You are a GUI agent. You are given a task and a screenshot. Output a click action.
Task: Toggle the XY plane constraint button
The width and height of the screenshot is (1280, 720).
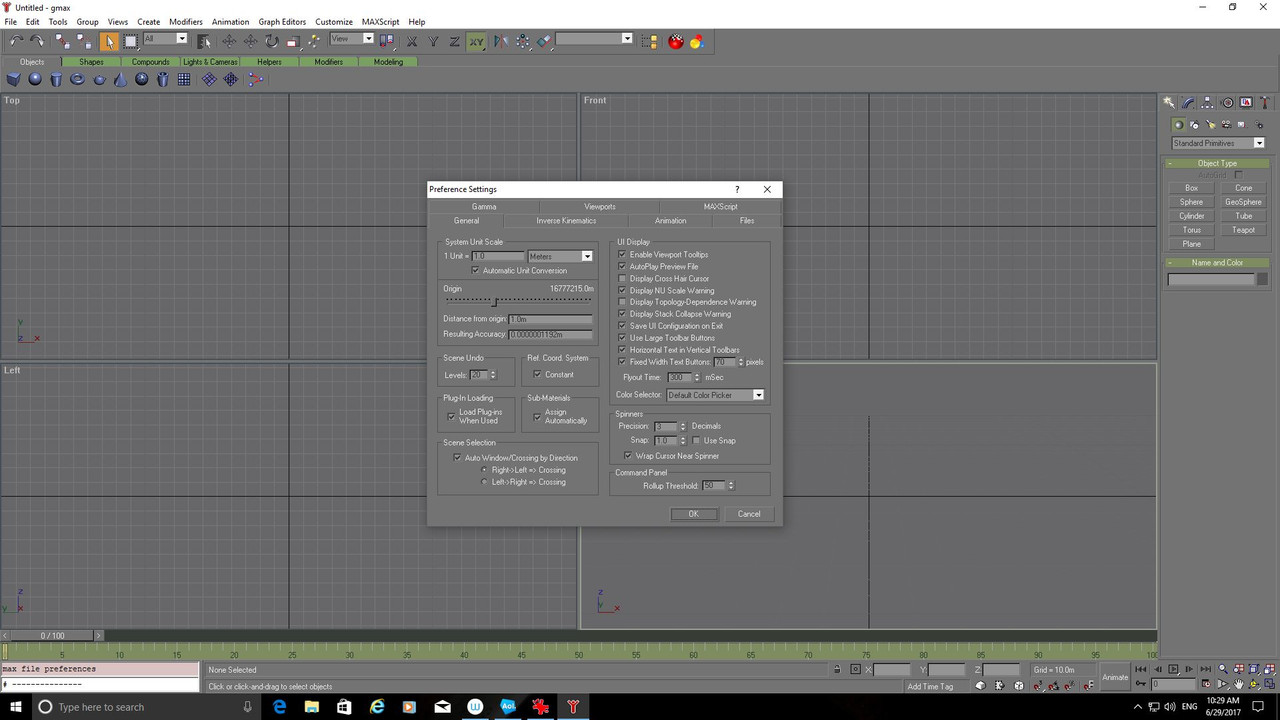click(x=476, y=41)
